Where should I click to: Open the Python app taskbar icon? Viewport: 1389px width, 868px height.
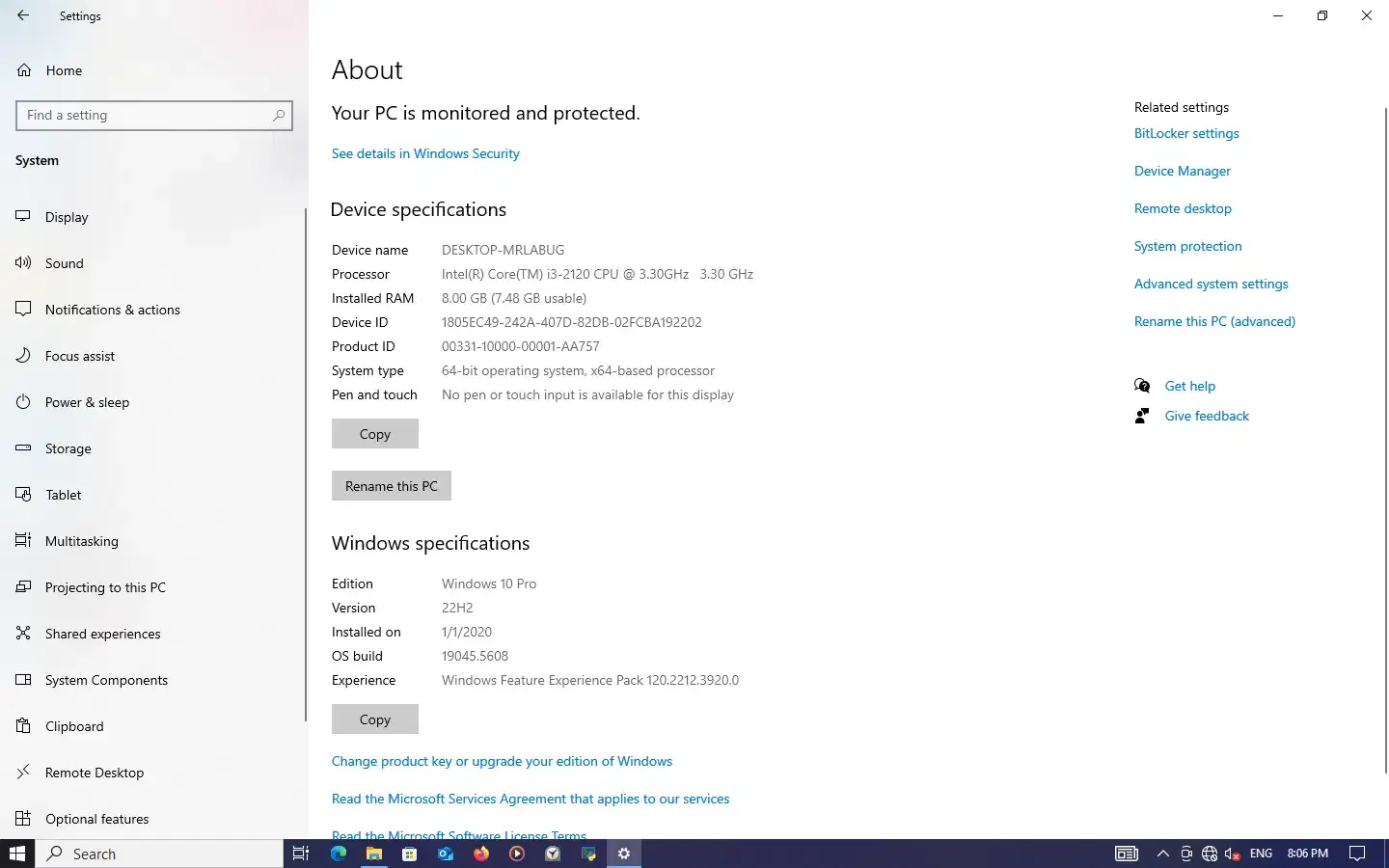pyautogui.click(x=588, y=854)
